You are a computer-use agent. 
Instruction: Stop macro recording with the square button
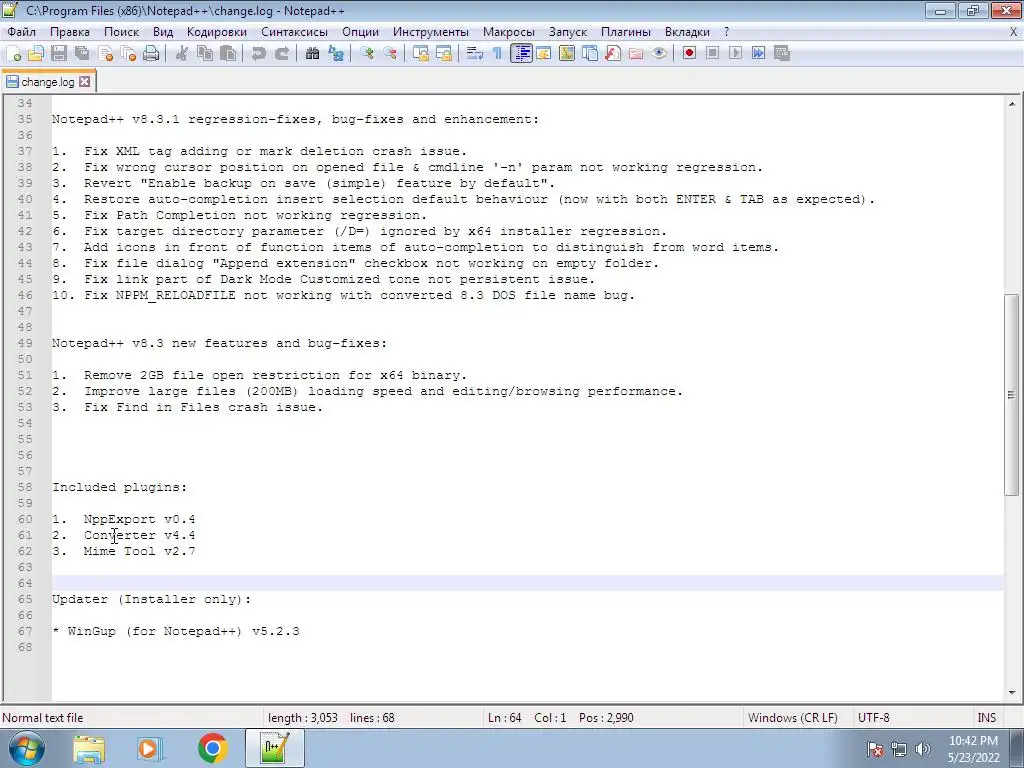[712, 54]
